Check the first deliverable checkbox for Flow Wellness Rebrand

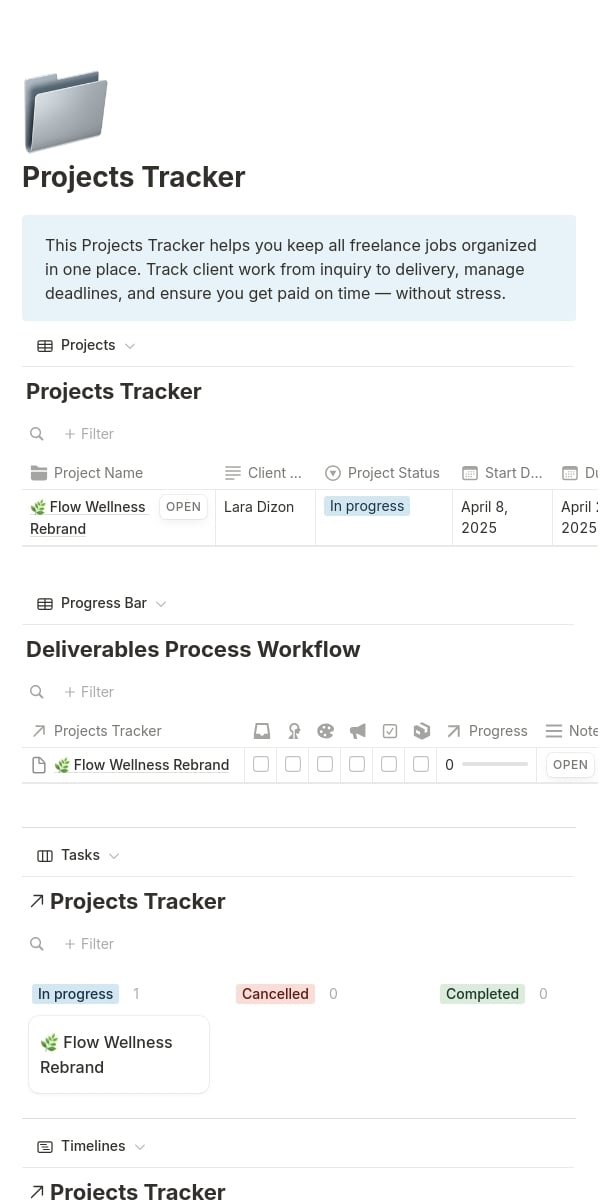click(261, 764)
